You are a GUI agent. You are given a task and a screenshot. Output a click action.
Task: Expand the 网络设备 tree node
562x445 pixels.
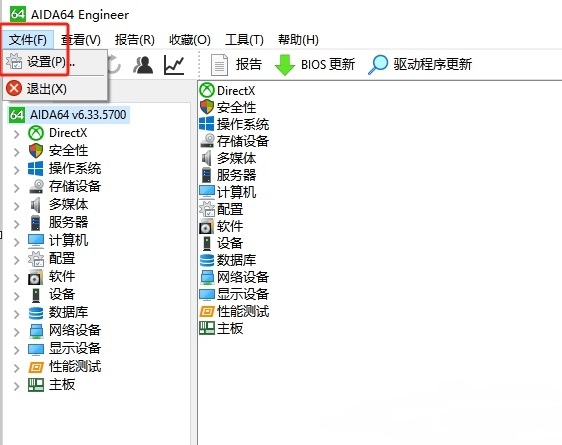click(x=16, y=332)
